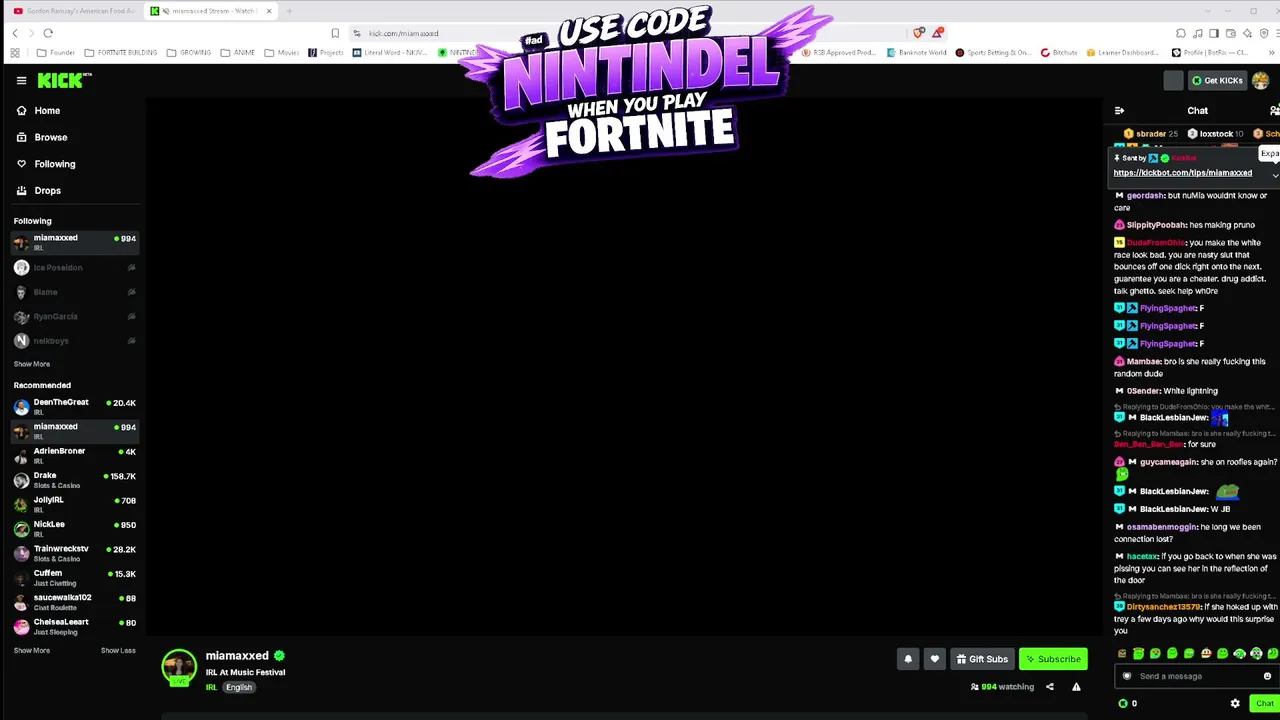Click the English language tag

click(x=239, y=688)
